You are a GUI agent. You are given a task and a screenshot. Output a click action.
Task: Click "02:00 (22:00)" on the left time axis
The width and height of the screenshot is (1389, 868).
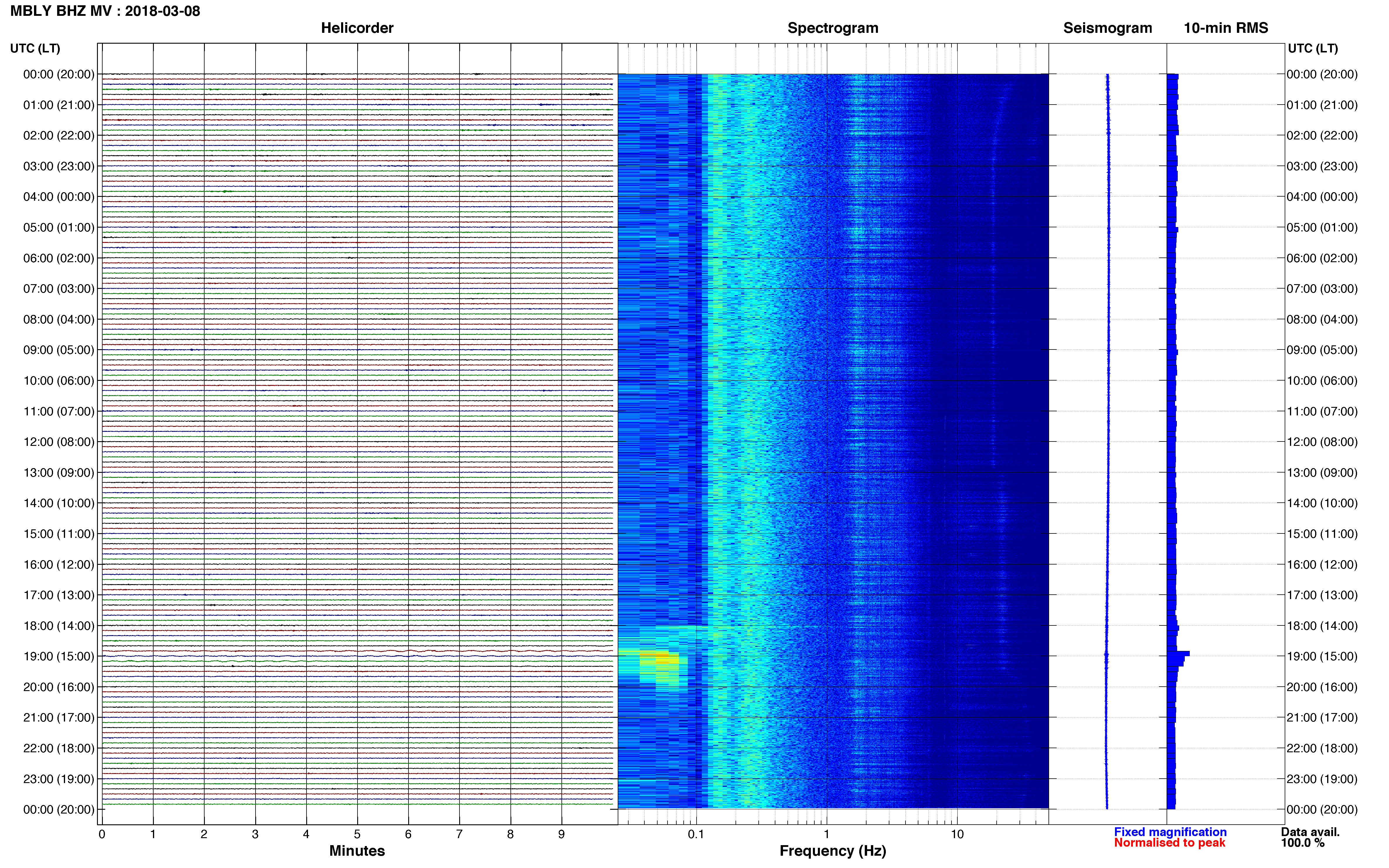click(x=59, y=135)
